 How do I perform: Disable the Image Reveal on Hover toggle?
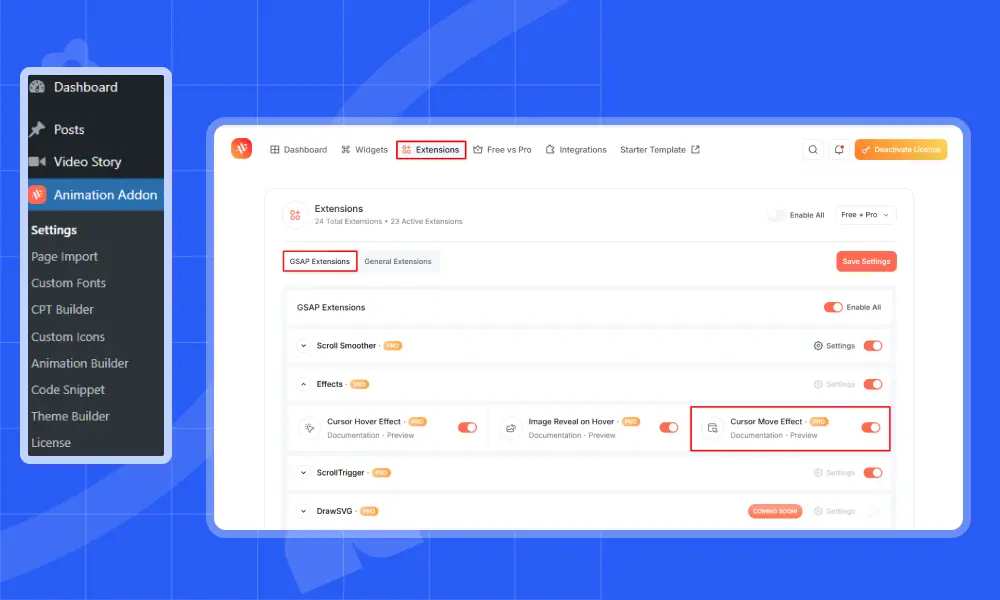pyautogui.click(x=668, y=428)
